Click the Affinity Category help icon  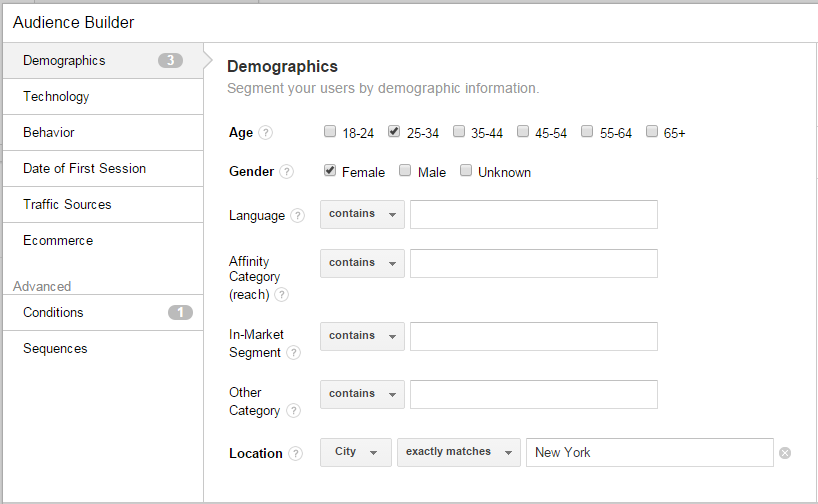[x=282, y=295]
